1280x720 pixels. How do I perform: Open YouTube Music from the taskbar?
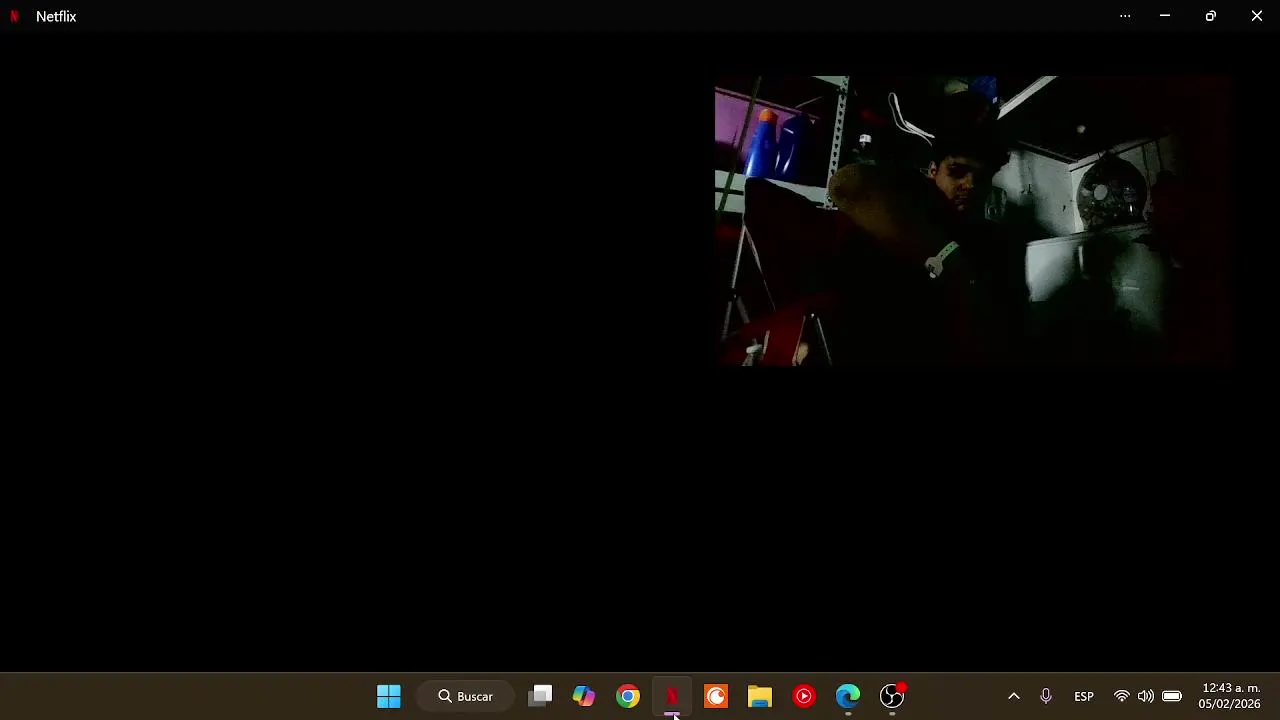tap(804, 696)
